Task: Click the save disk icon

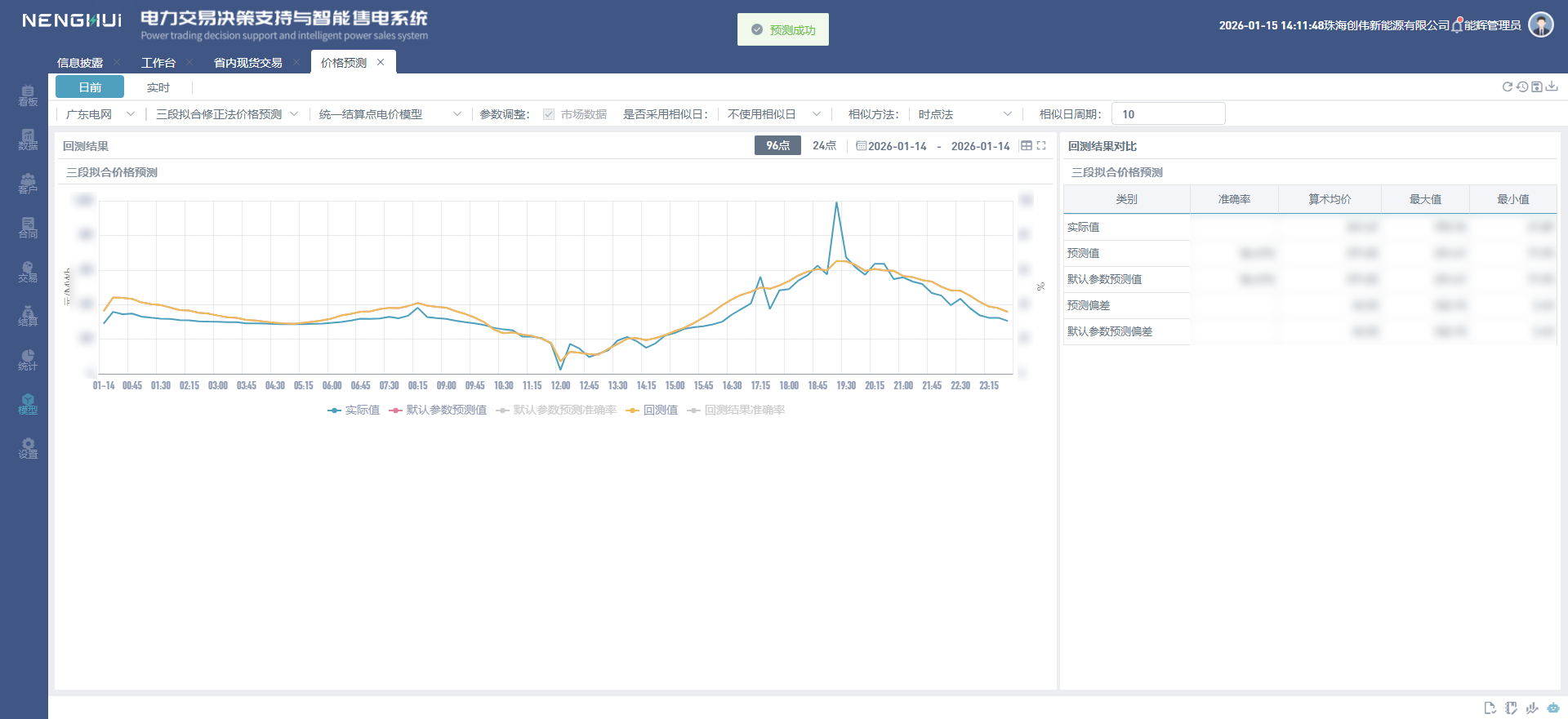Action: tap(1536, 87)
